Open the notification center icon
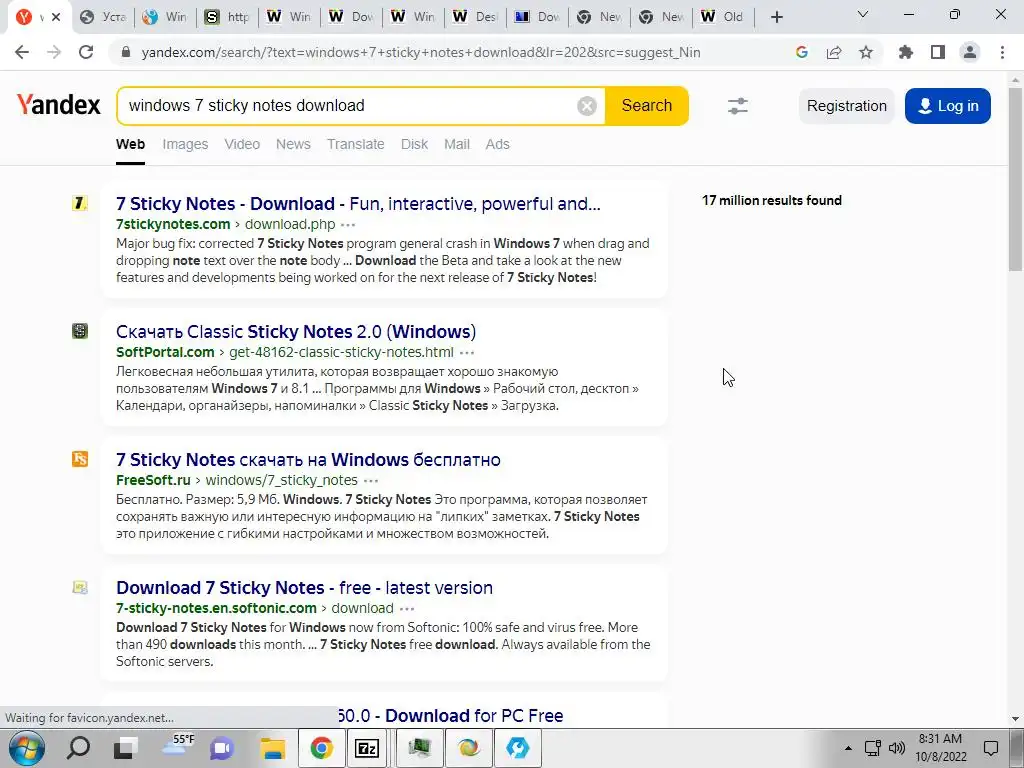 click(991, 748)
